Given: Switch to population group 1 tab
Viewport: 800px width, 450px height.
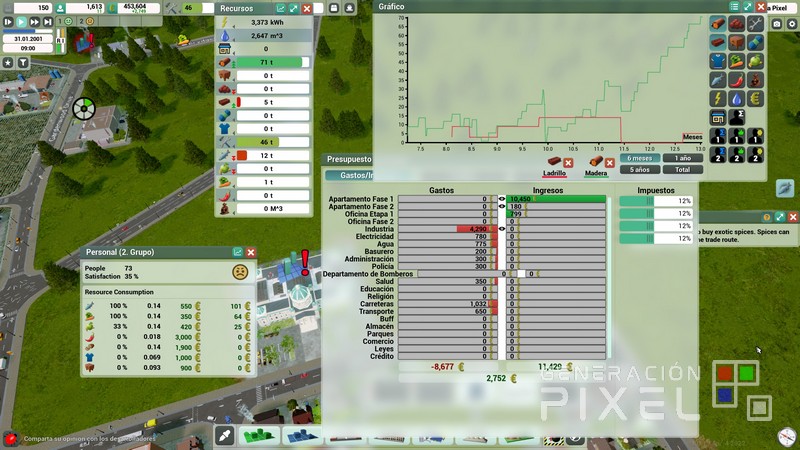Looking at the screenshot, I should point(65,21).
